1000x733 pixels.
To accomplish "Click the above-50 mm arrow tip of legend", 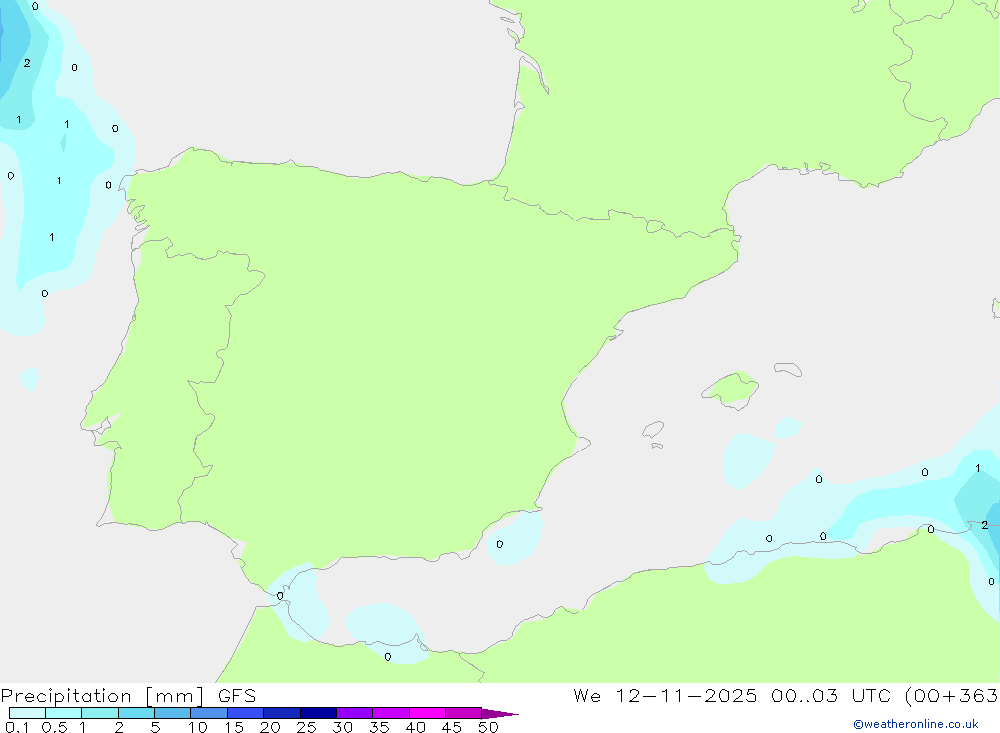I will pyautogui.click(x=499, y=714).
